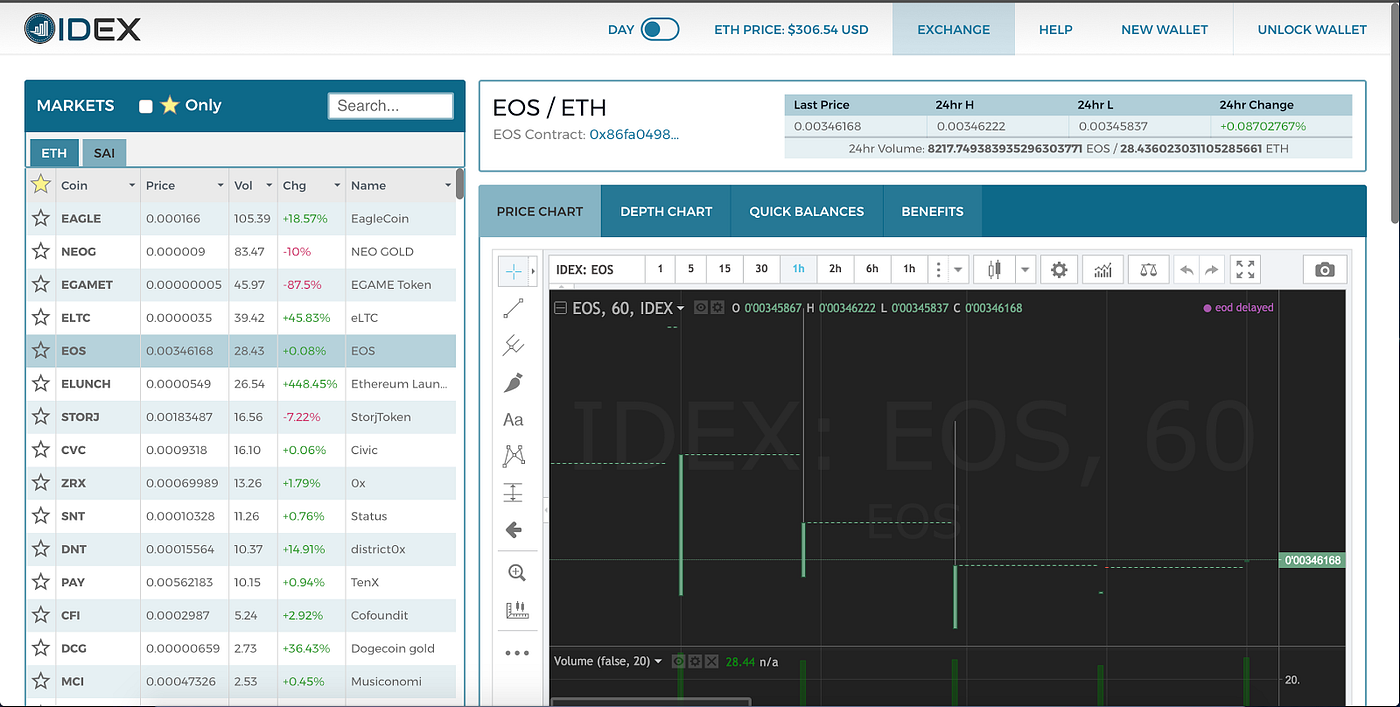Collapse the EOS legend minus box
This screenshot has width=1400, height=707.
click(560, 308)
